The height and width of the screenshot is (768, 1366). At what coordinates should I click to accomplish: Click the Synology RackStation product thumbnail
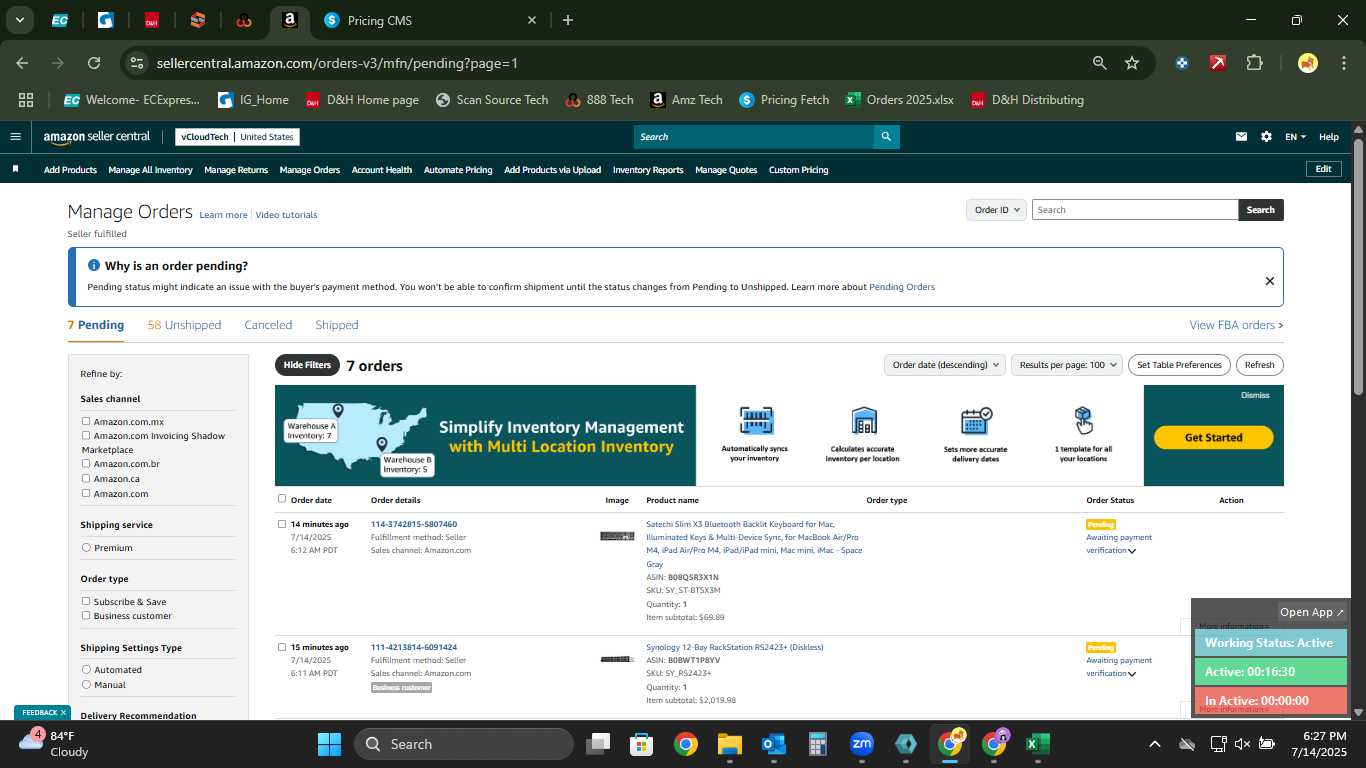click(617, 659)
